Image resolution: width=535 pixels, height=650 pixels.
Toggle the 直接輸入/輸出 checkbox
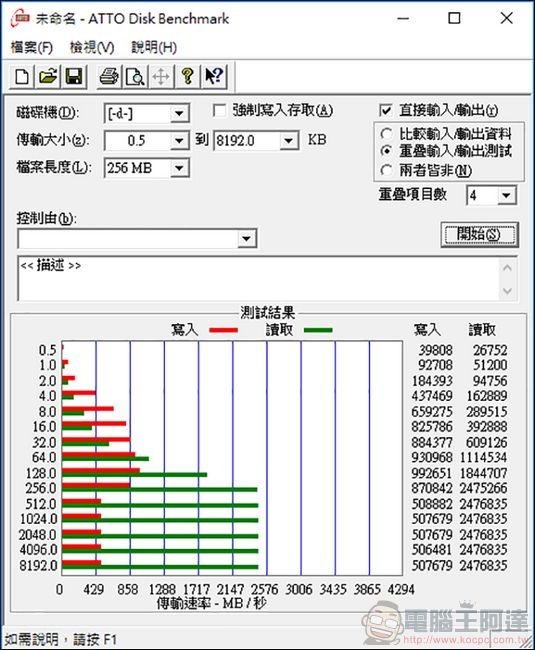[x=386, y=110]
